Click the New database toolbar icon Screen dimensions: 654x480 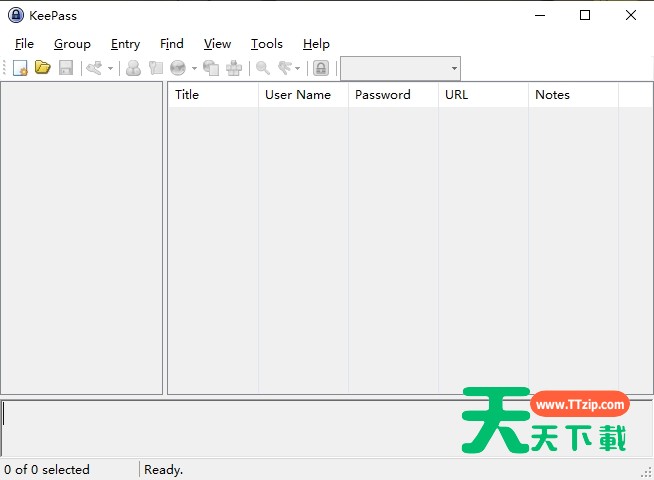20,68
